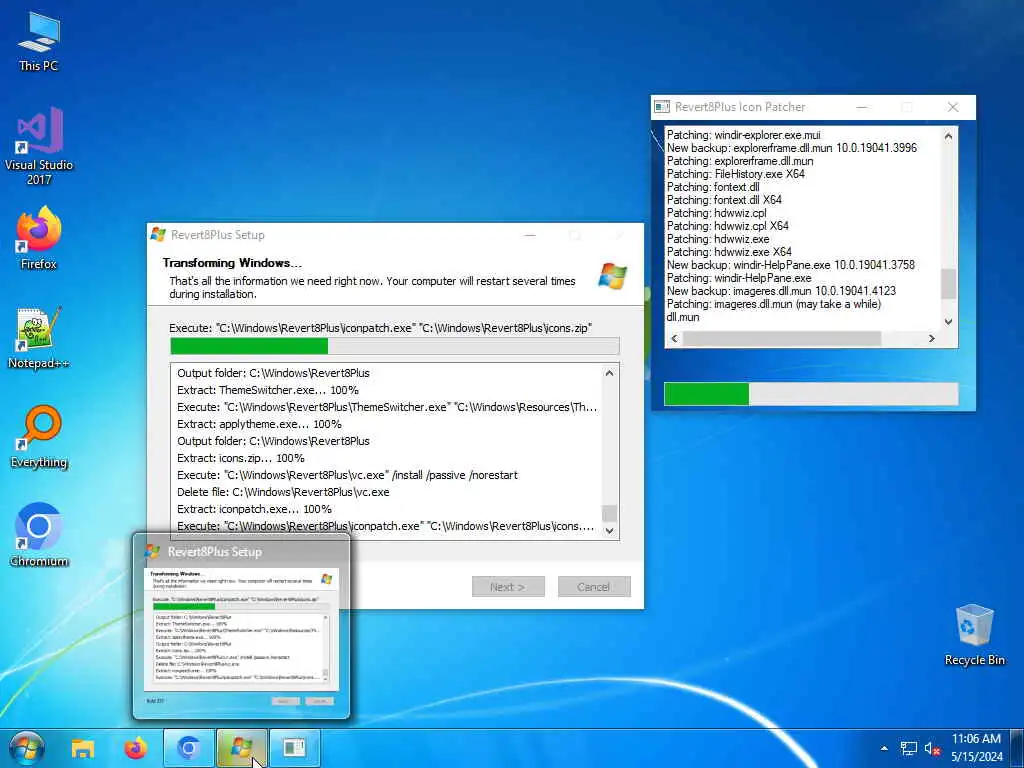Image resolution: width=1024 pixels, height=768 pixels.
Task: Select log line with vc.exe /install /passive
Action: tap(347, 475)
